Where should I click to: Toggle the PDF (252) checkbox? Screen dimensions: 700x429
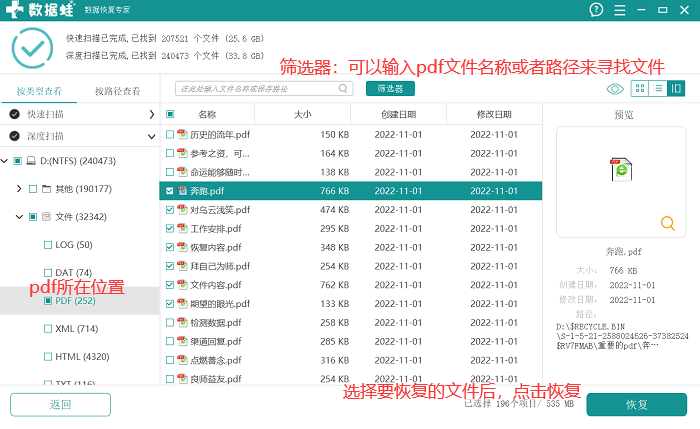48,301
